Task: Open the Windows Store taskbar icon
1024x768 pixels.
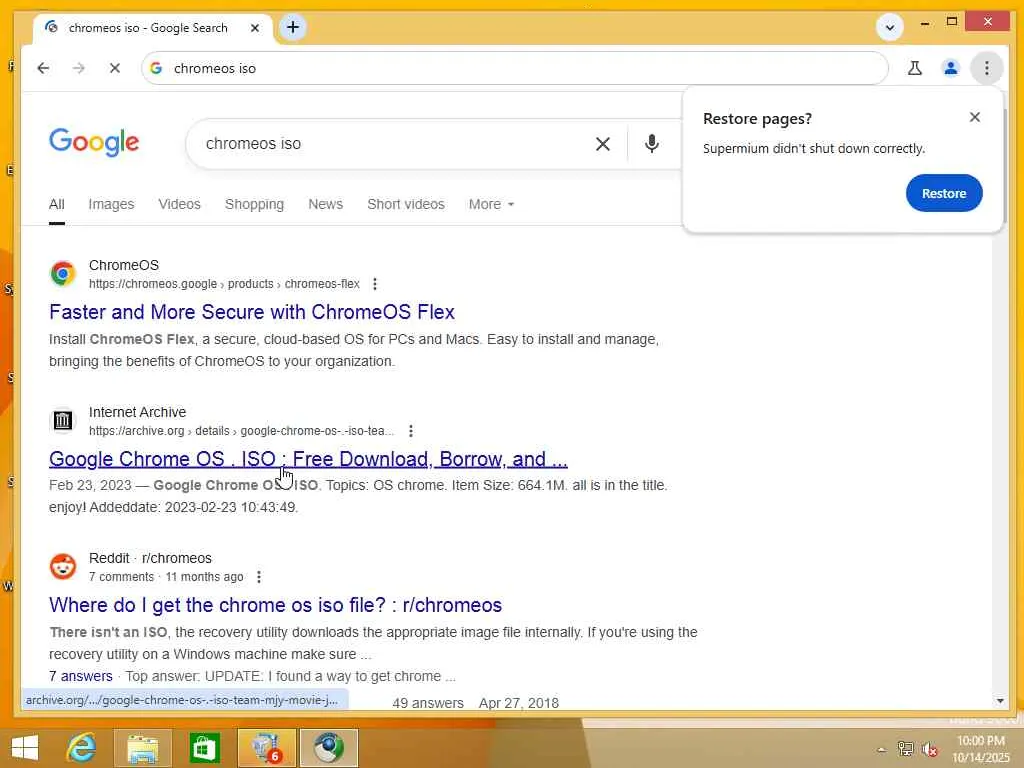Action: click(x=204, y=748)
